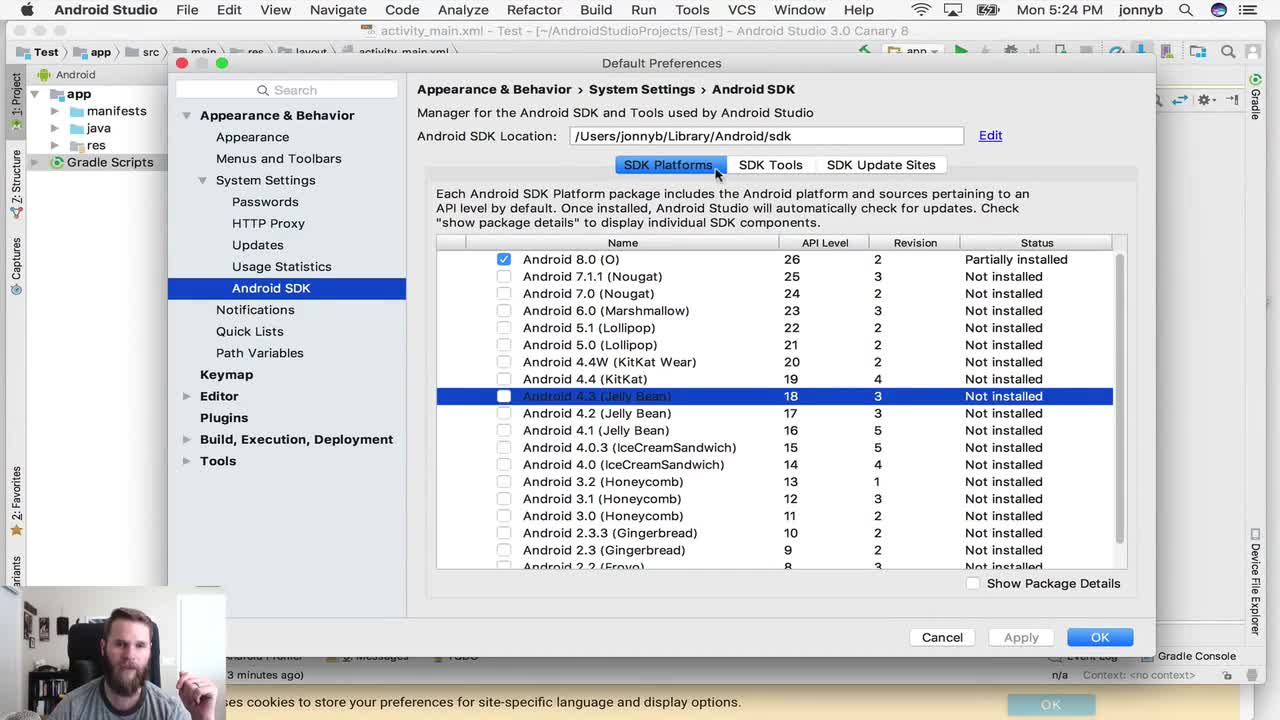1280x720 pixels.
Task: Collapse Appearance & Behavior section arrow
Action: coord(186,115)
